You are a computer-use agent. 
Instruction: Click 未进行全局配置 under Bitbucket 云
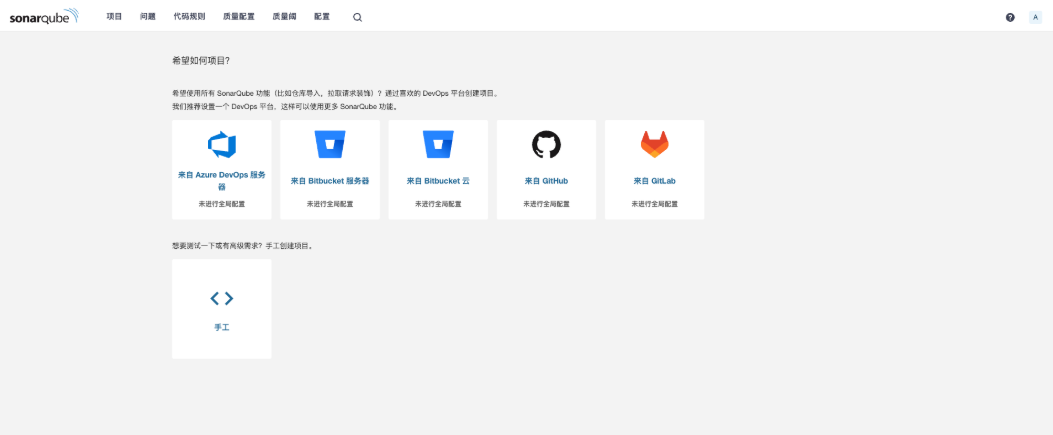coord(438,203)
